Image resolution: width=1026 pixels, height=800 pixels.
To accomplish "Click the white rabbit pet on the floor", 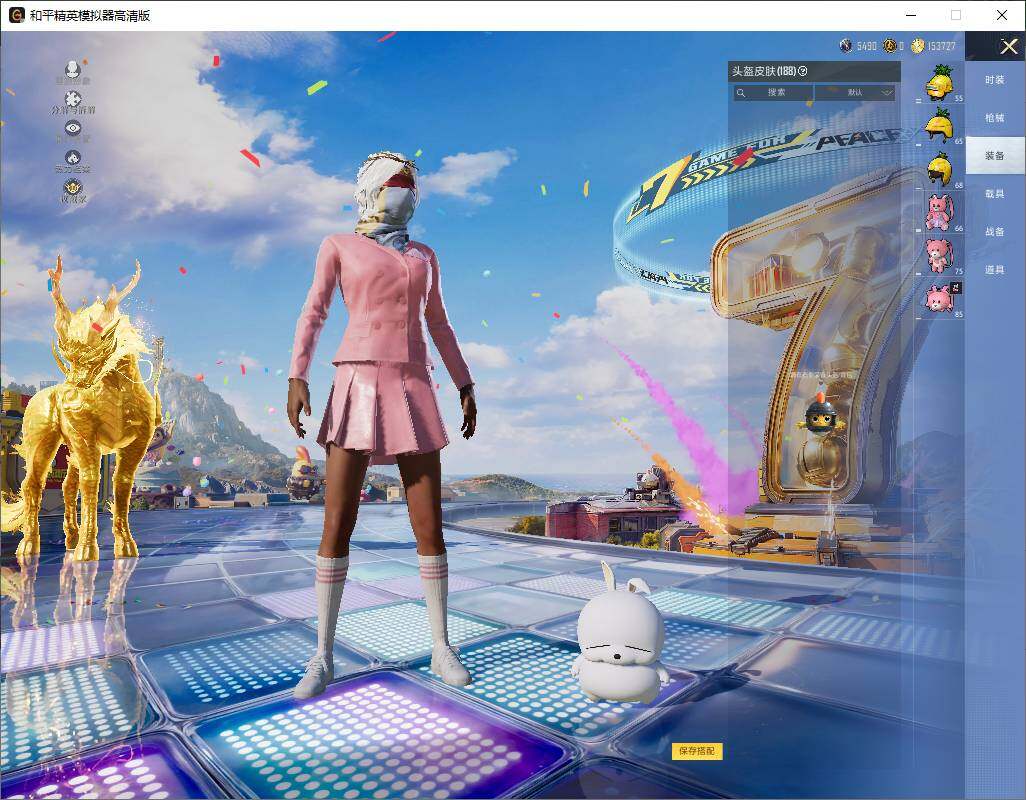I will click(x=619, y=632).
